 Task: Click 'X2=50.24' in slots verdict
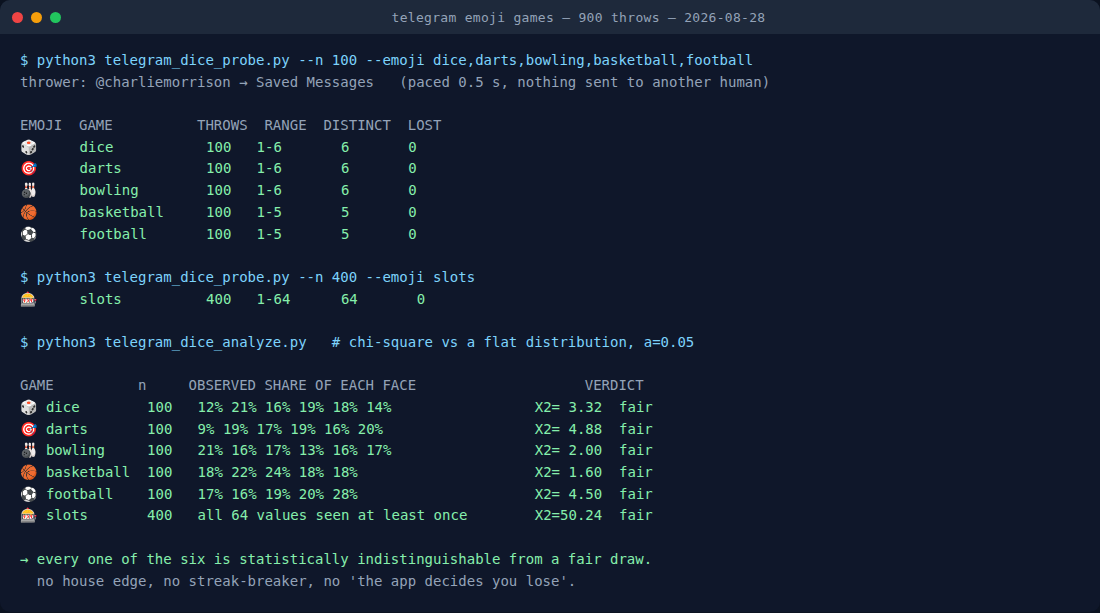pyautogui.click(x=568, y=516)
